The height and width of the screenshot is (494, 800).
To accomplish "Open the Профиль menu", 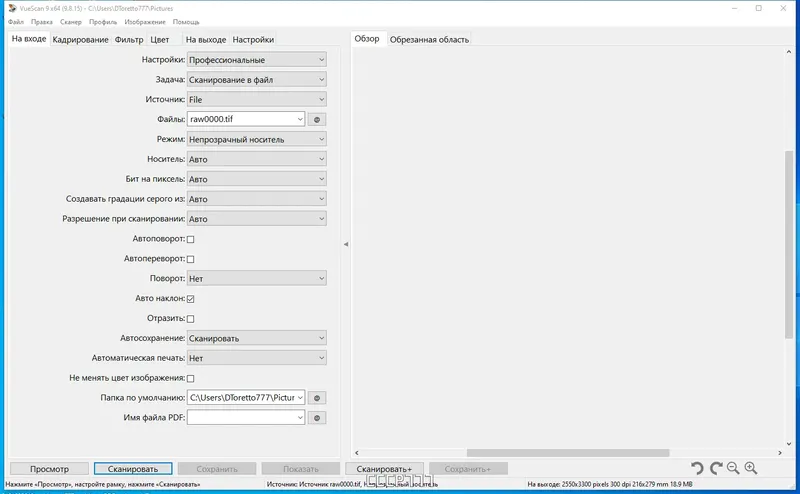I will click(103, 22).
